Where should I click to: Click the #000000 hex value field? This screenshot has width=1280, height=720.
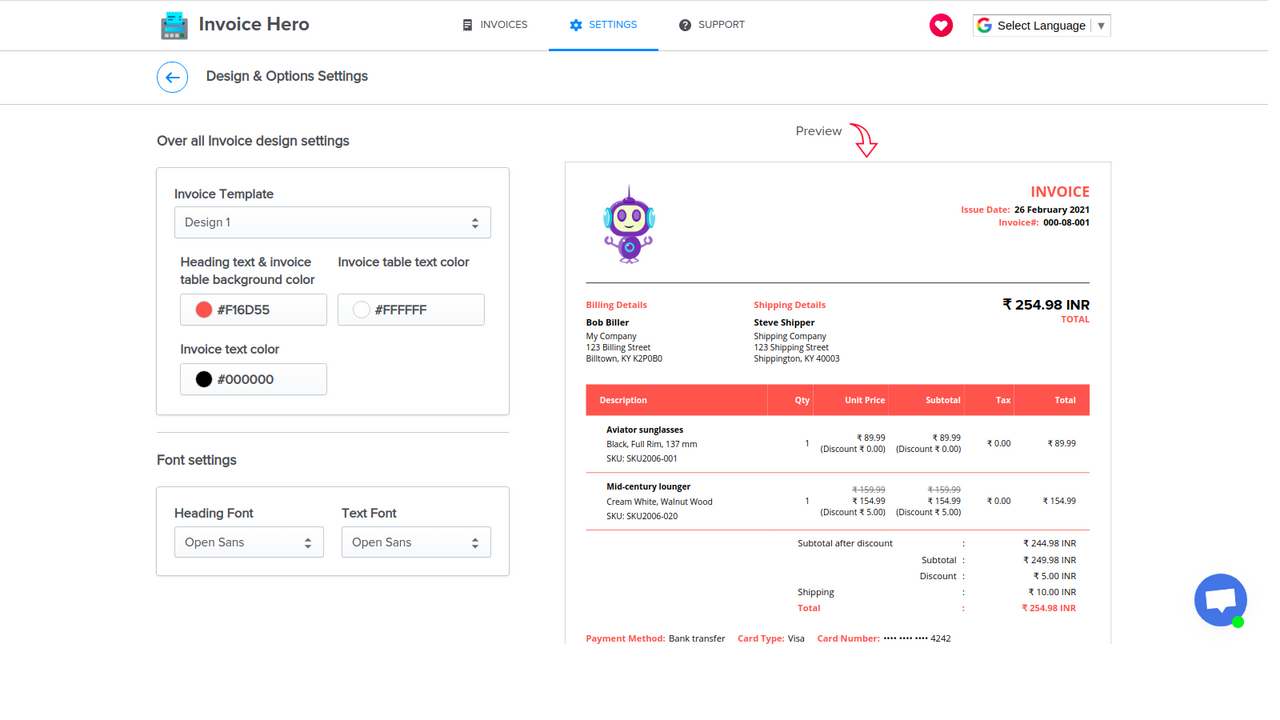[x=253, y=379]
